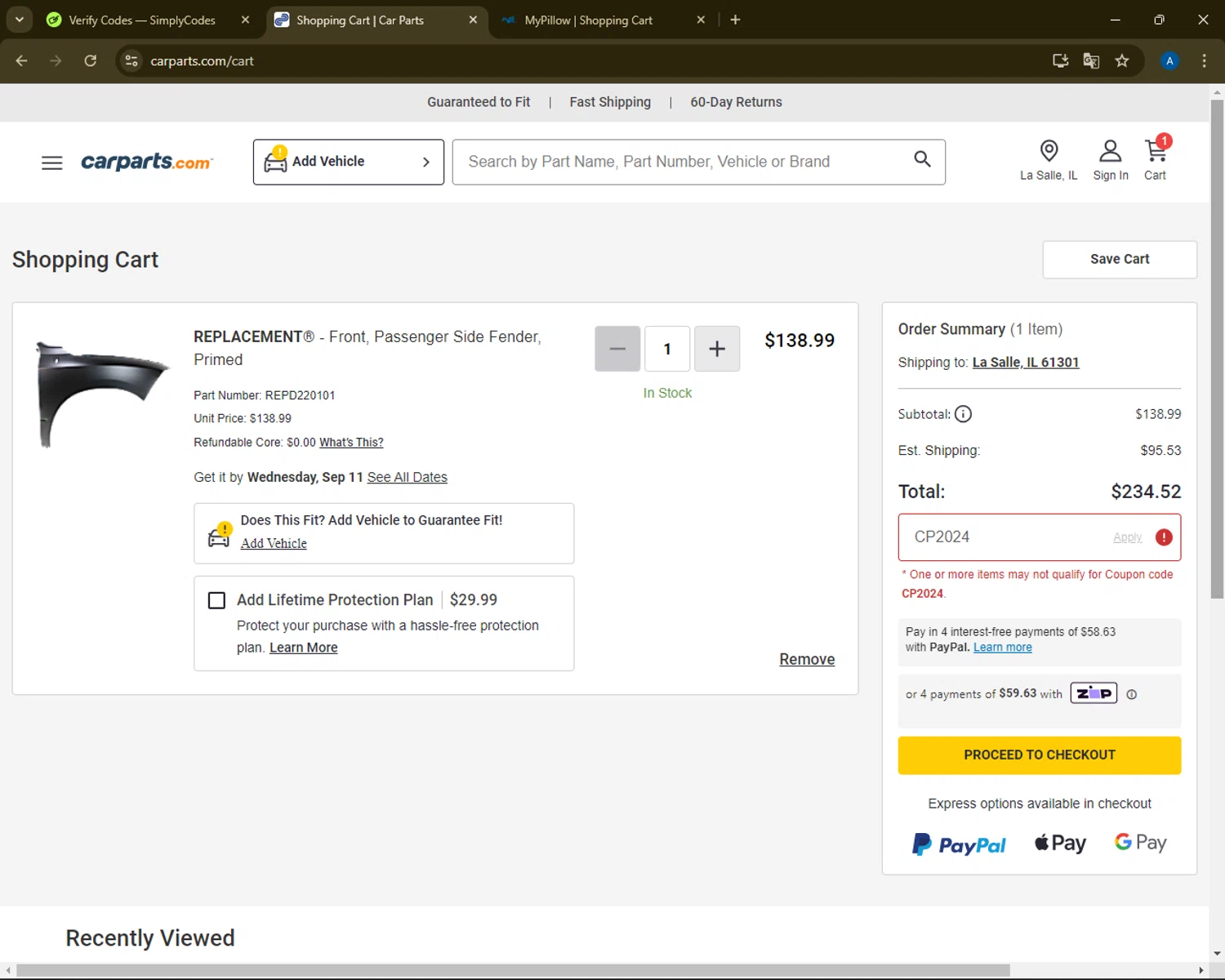This screenshot has height=980, width=1225.
Task: Increase quantity with the plus button
Action: click(x=716, y=349)
